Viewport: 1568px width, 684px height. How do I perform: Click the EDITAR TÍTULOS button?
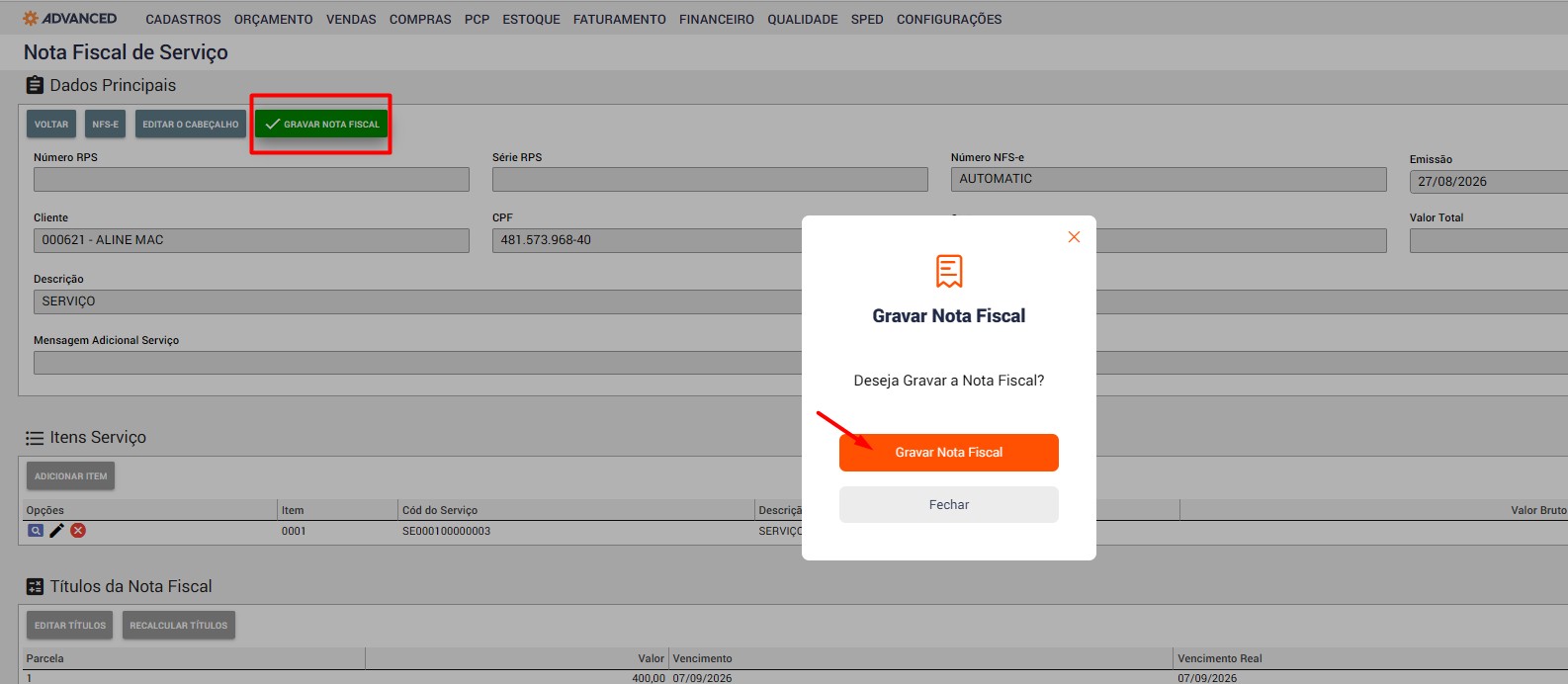(70, 625)
